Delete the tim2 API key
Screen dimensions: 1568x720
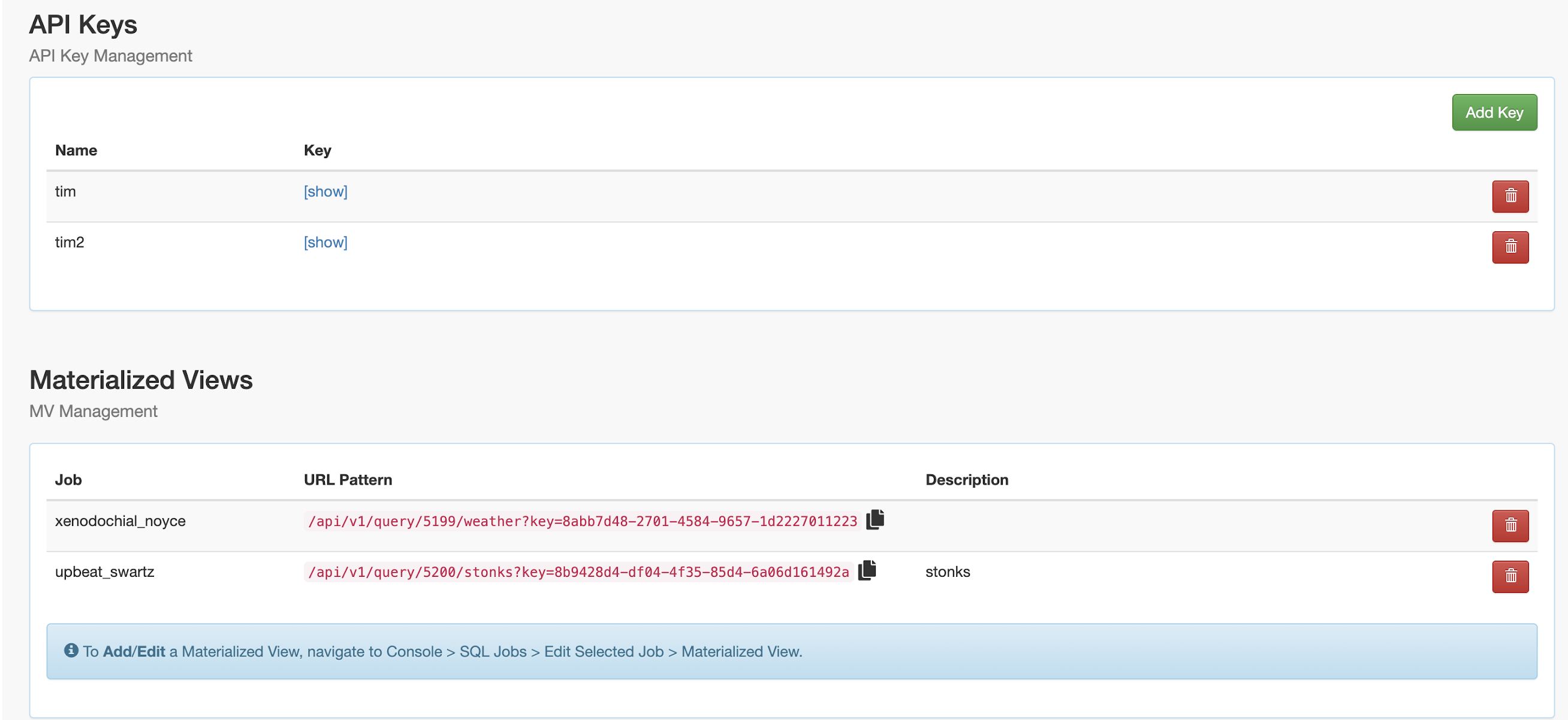tap(1510, 247)
